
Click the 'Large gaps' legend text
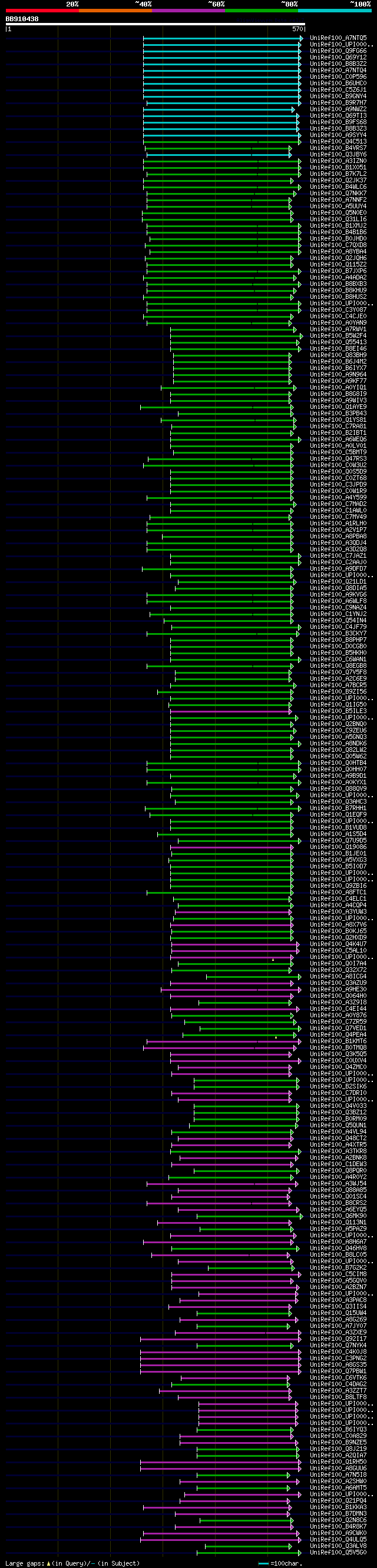25,1563
